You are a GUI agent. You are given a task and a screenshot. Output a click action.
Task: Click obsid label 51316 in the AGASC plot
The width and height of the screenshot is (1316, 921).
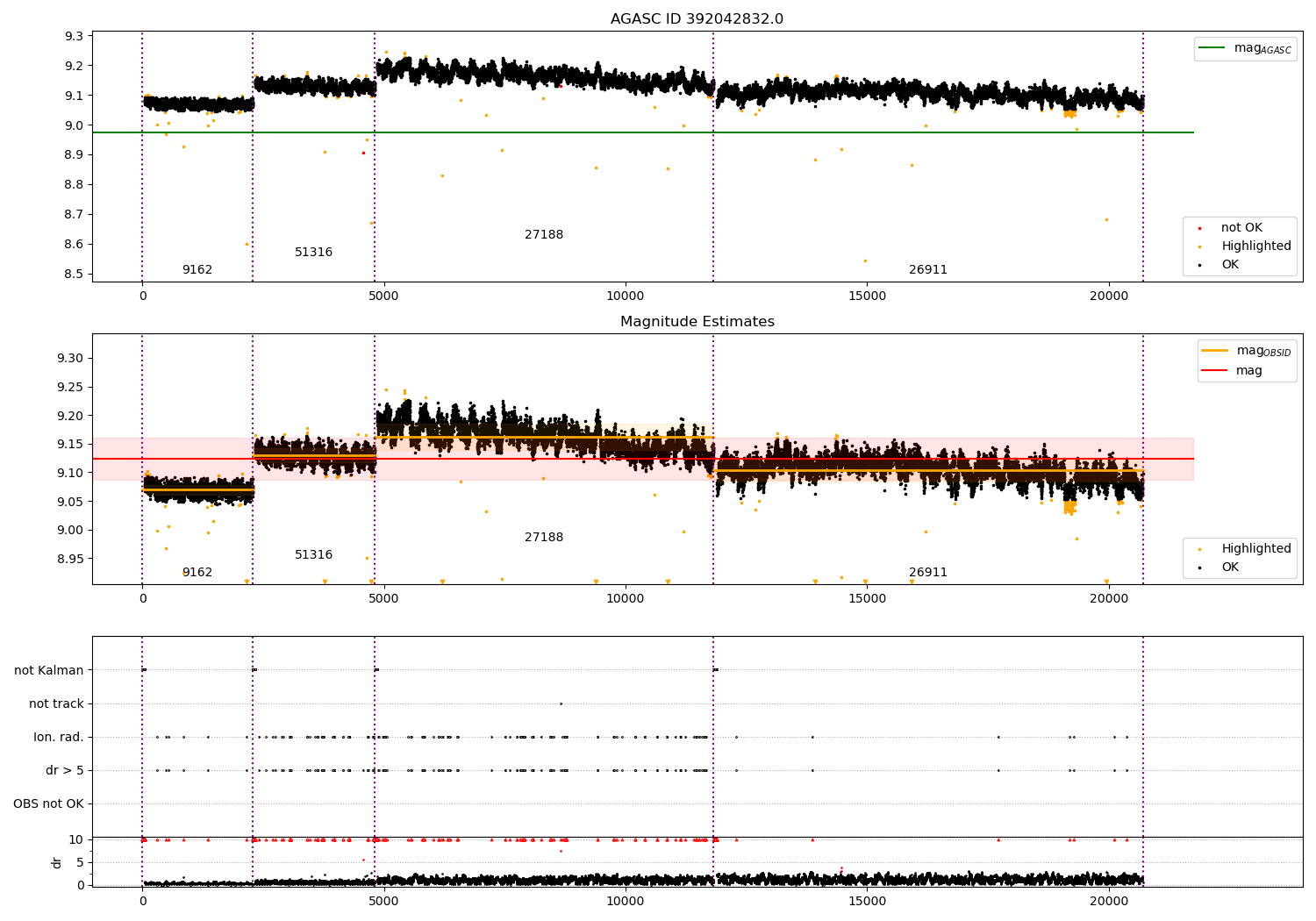[313, 253]
